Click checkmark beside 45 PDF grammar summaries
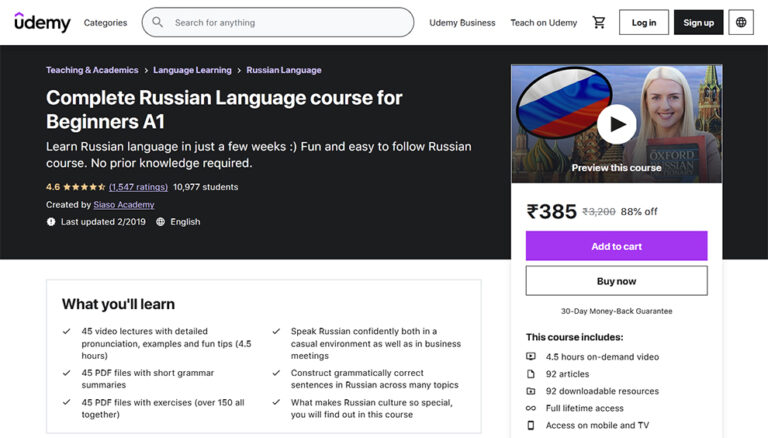Screen dimensions: 768x438 67,373
